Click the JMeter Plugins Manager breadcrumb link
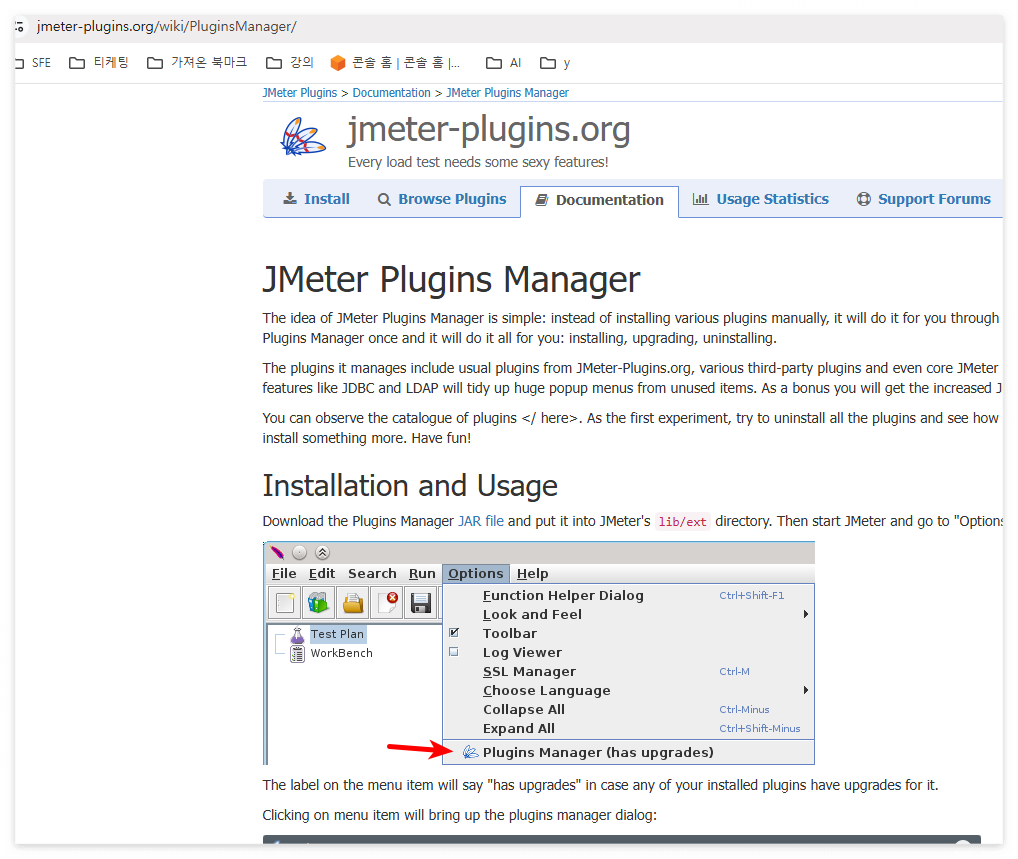 507,93
